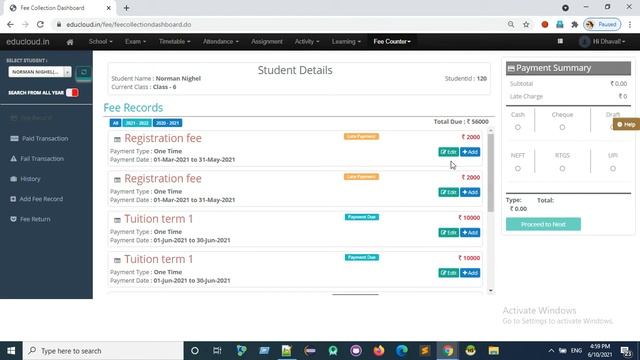Filter fee records by 2020-2021
The height and width of the screenshot is (360, 640).
pos(167,123)
